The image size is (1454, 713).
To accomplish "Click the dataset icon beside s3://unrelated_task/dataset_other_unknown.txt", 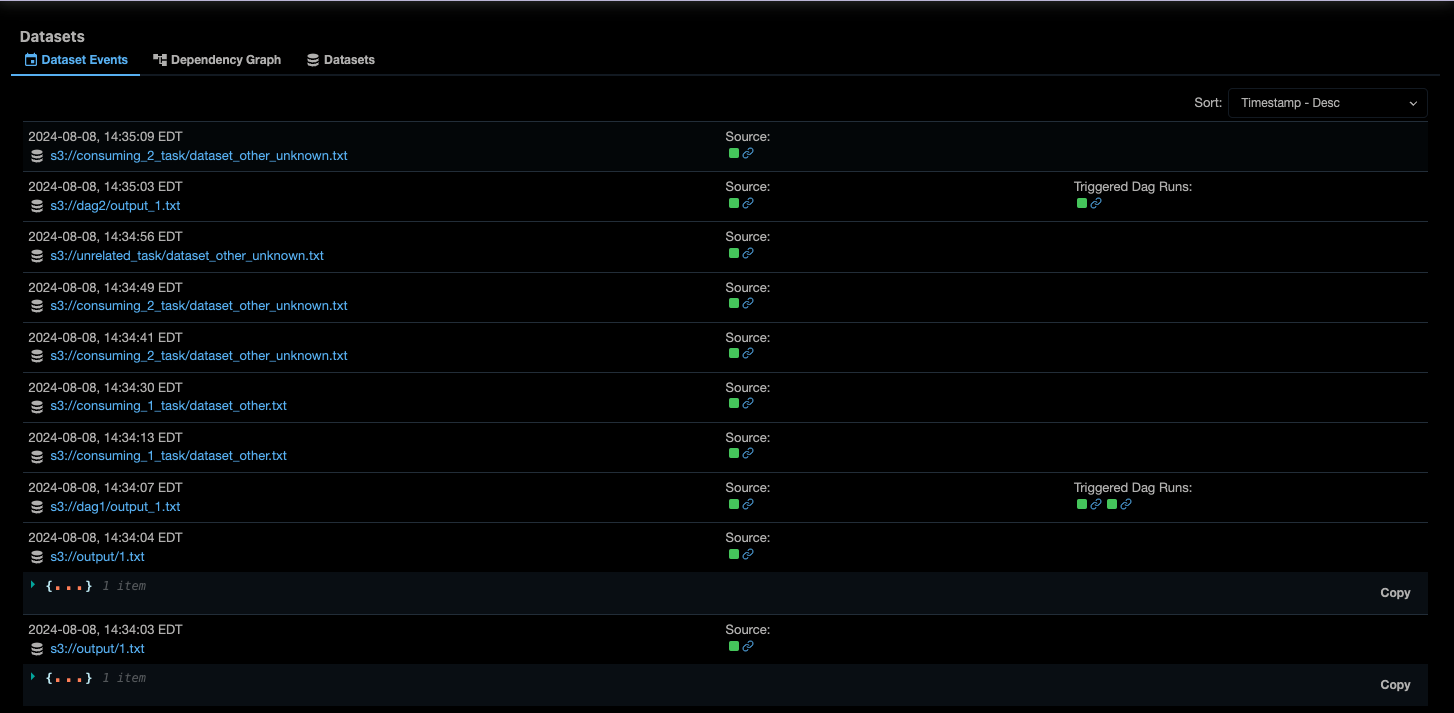I will (x=37, y=255).
